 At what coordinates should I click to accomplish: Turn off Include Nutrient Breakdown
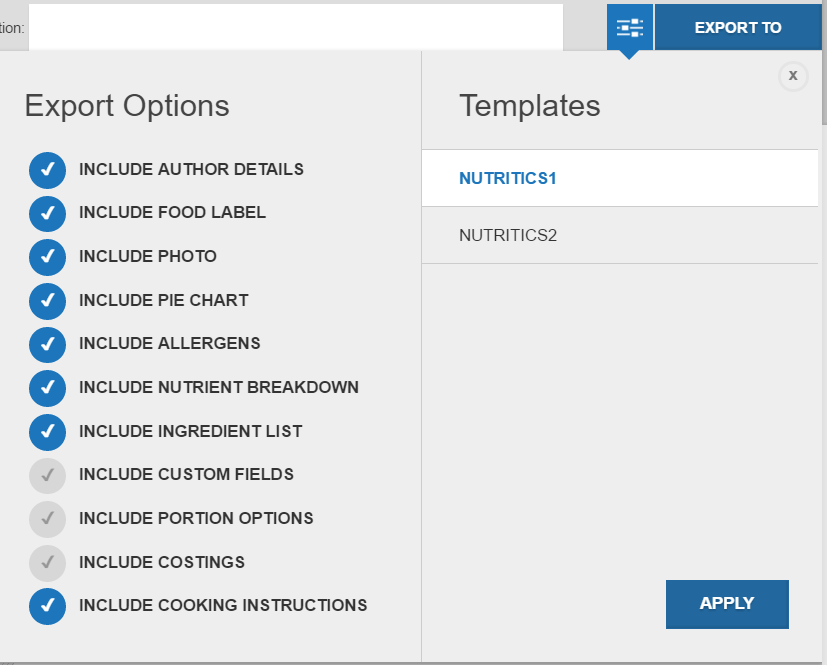coord(47,388)
